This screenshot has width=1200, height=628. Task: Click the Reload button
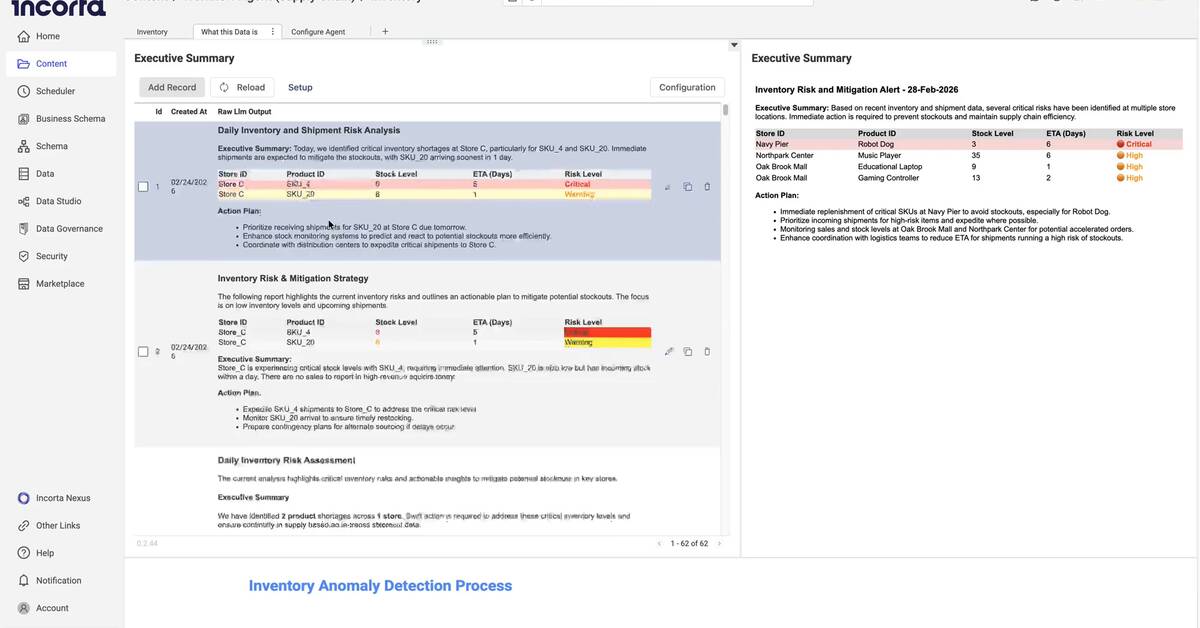pos(242,87)
